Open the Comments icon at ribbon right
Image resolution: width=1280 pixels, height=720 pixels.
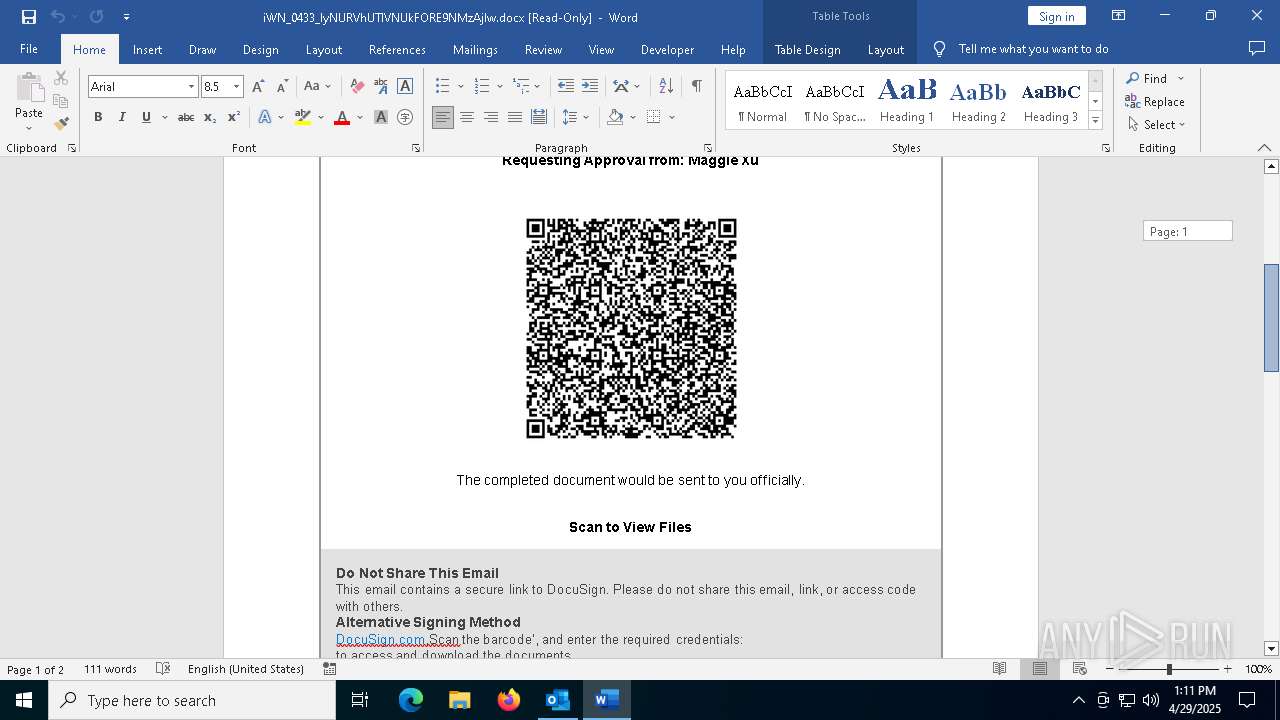1257,49
